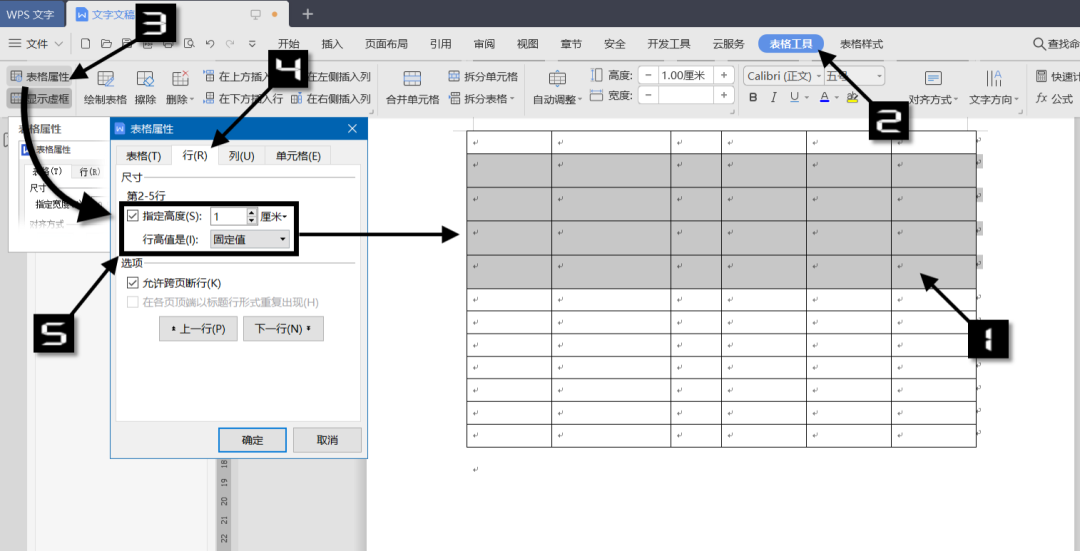Open 文字方向 text direction options
1080x551 pixels.
[x=994, y=87]
